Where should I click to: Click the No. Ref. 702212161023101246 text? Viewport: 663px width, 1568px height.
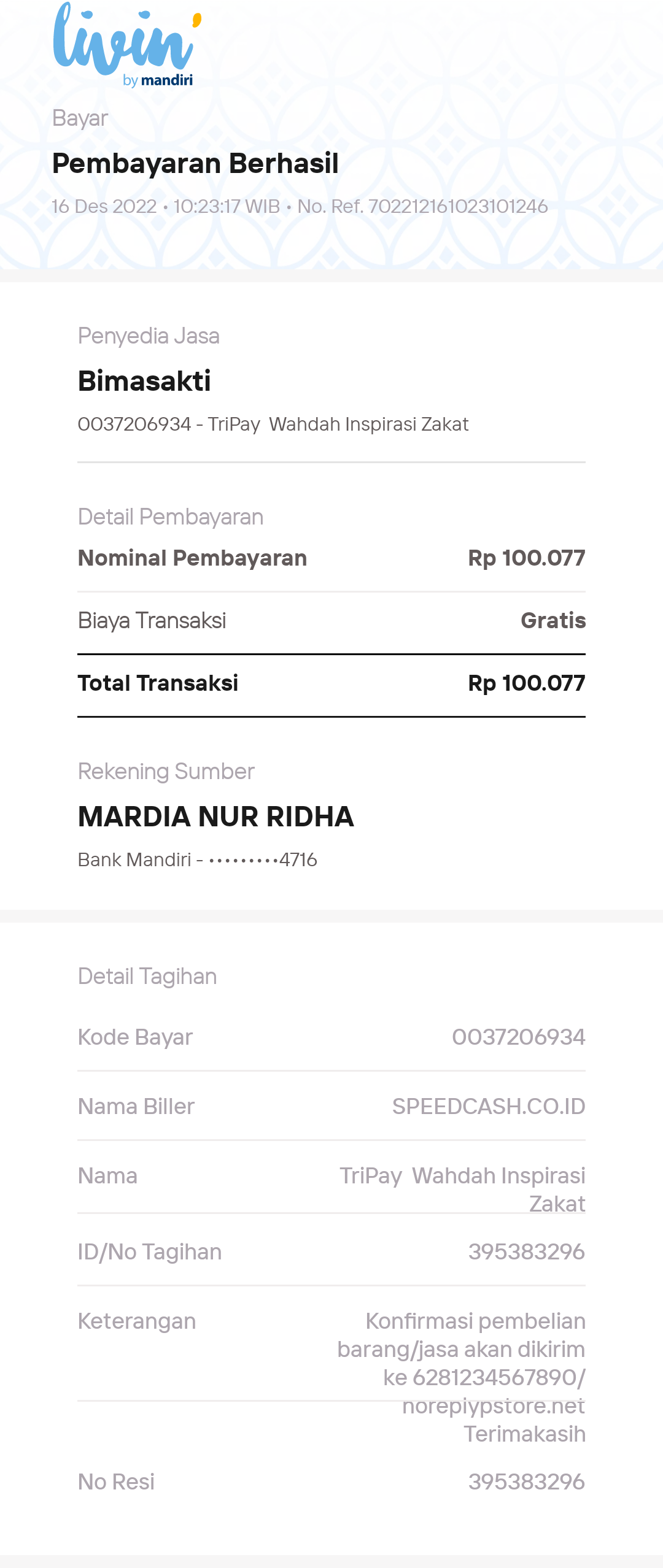(422, 206)
